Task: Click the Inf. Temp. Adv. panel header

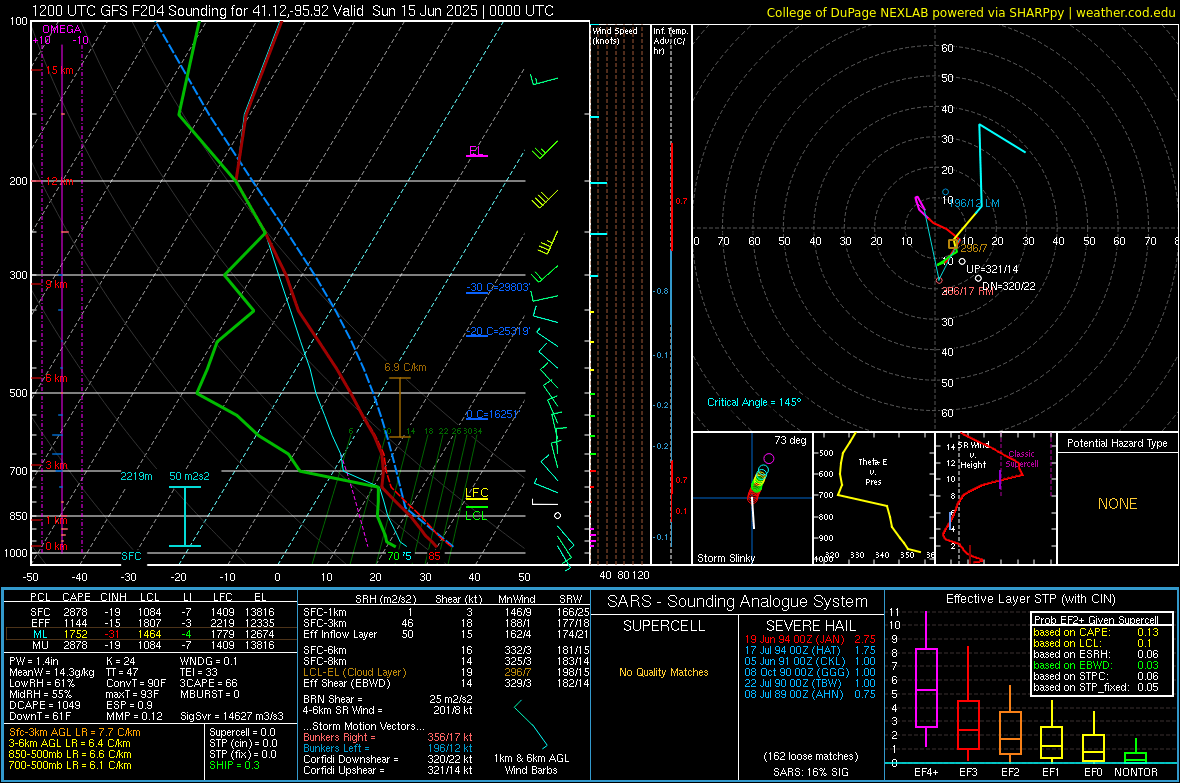Action: point(671,41)
